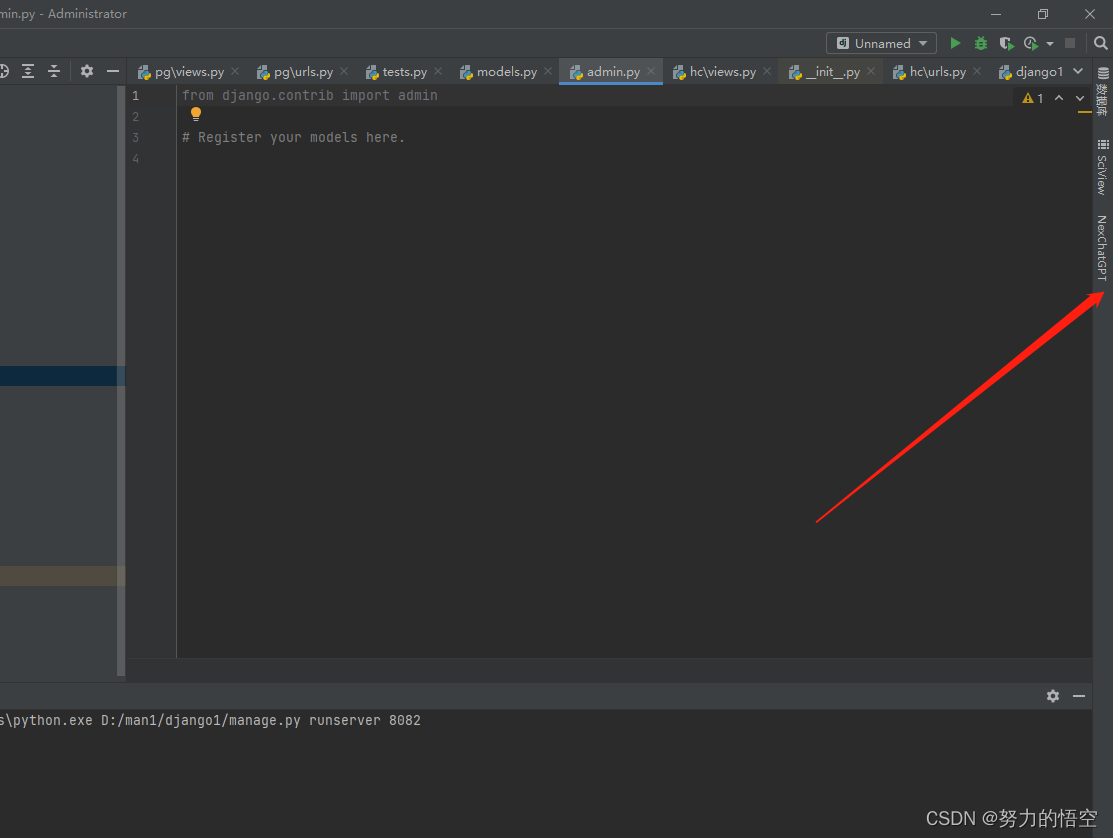Open the NexChatGPT tool window

[1102, 248]
